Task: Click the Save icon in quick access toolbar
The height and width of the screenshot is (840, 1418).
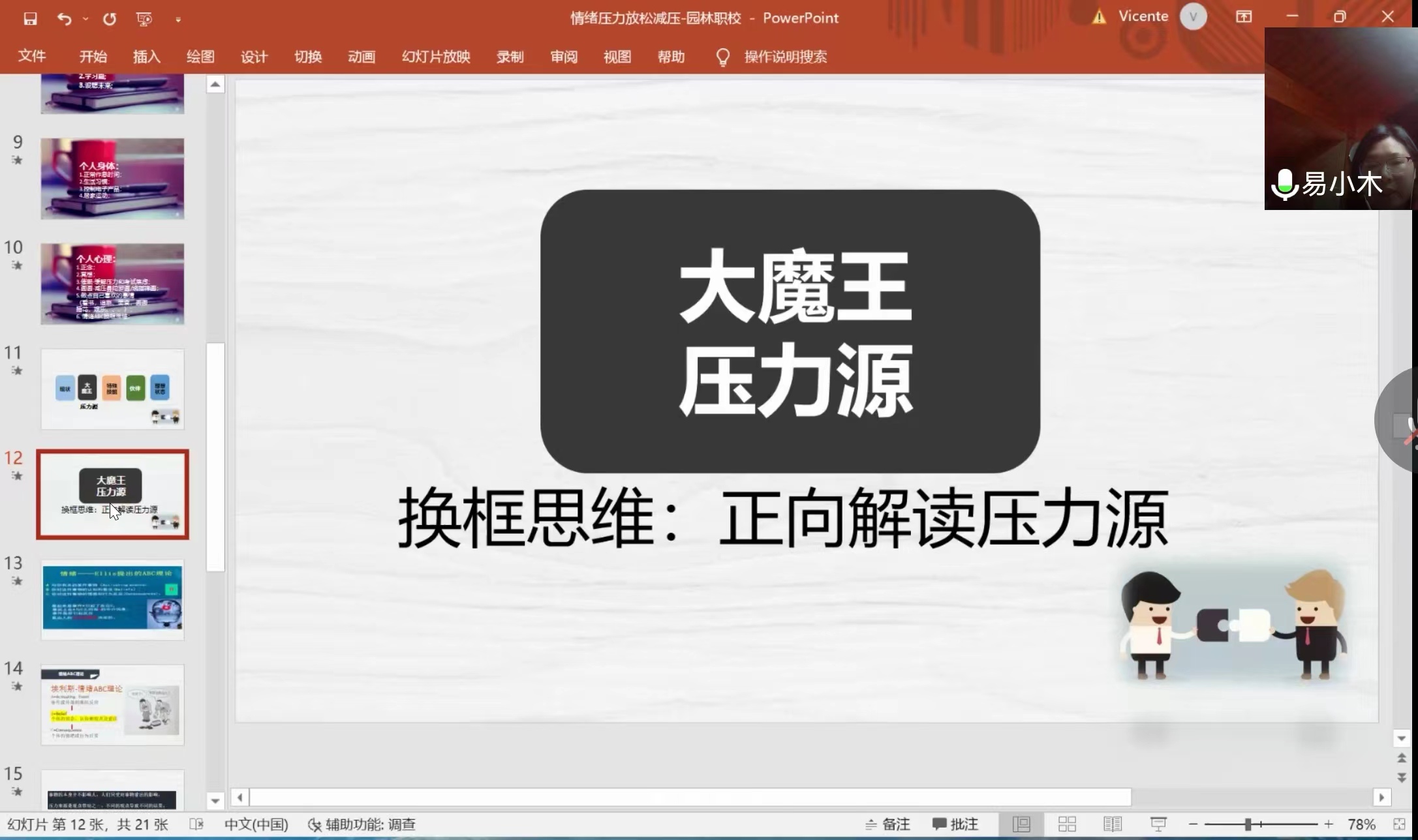Action: (30, 19)
